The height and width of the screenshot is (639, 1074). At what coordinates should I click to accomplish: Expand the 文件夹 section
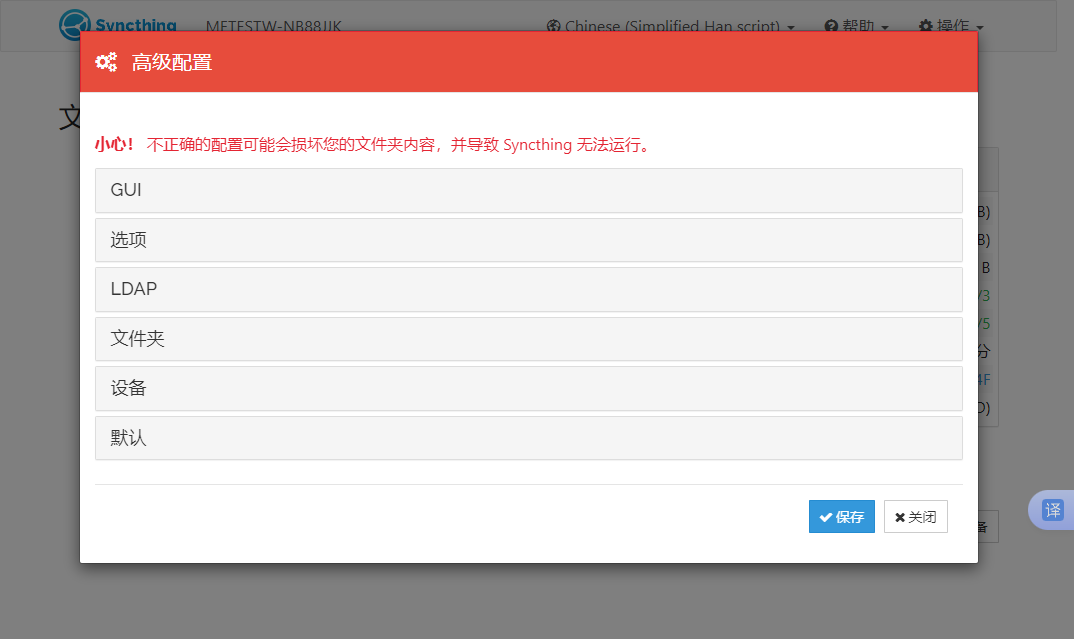[528, 339]
